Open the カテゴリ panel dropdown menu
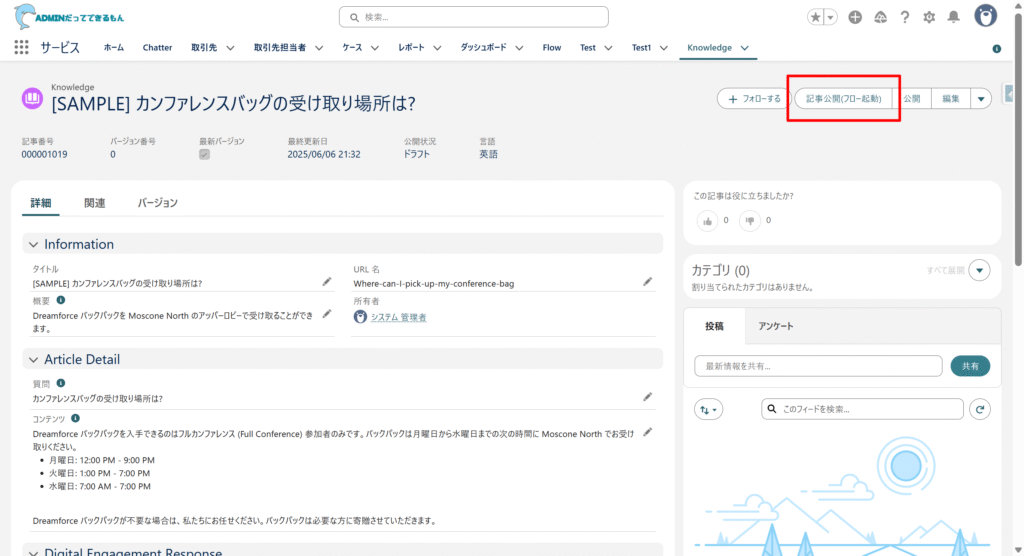The image size is (1024, 556). pyautogui.click(x=980, y=270)
